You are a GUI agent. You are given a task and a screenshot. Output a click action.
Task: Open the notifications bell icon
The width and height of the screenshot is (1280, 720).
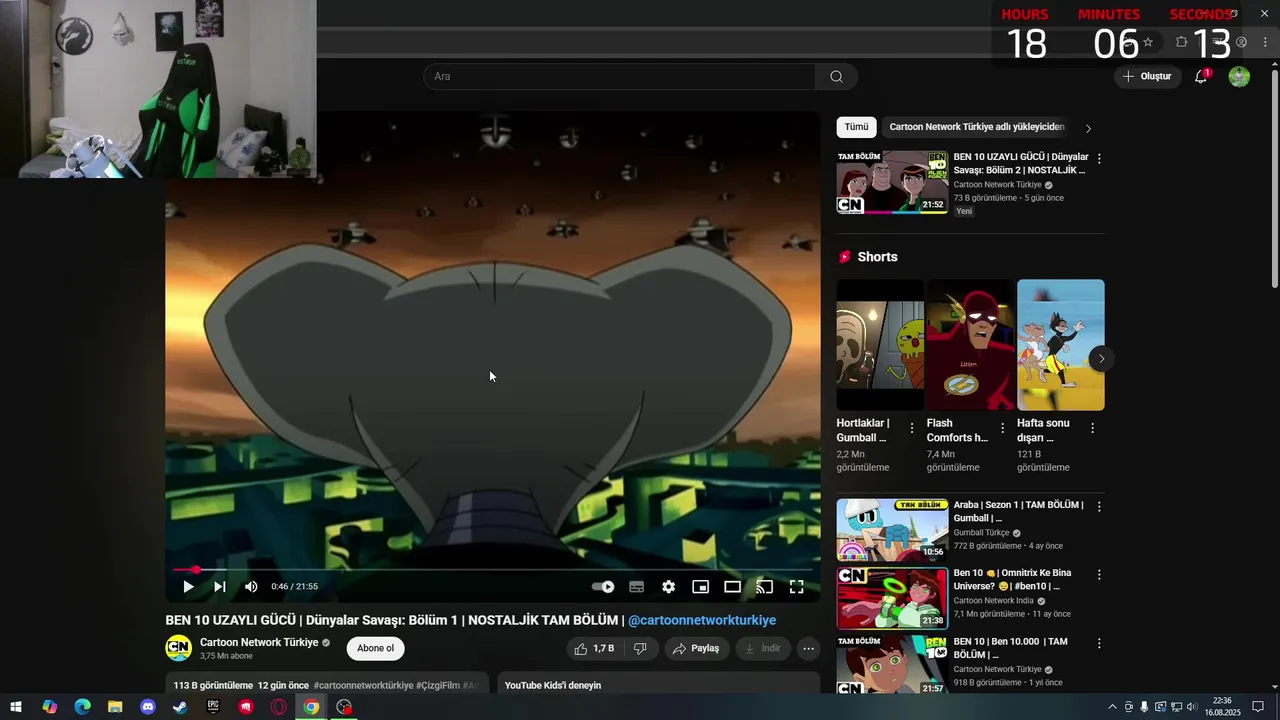pos(1202,77)
